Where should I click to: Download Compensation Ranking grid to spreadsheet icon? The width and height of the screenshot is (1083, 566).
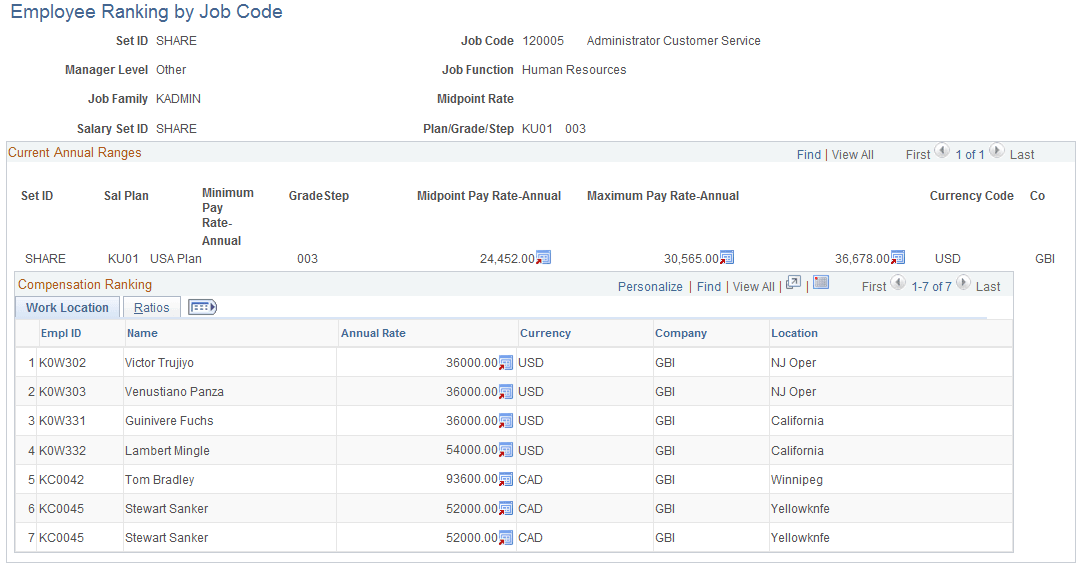coord(821,282)
